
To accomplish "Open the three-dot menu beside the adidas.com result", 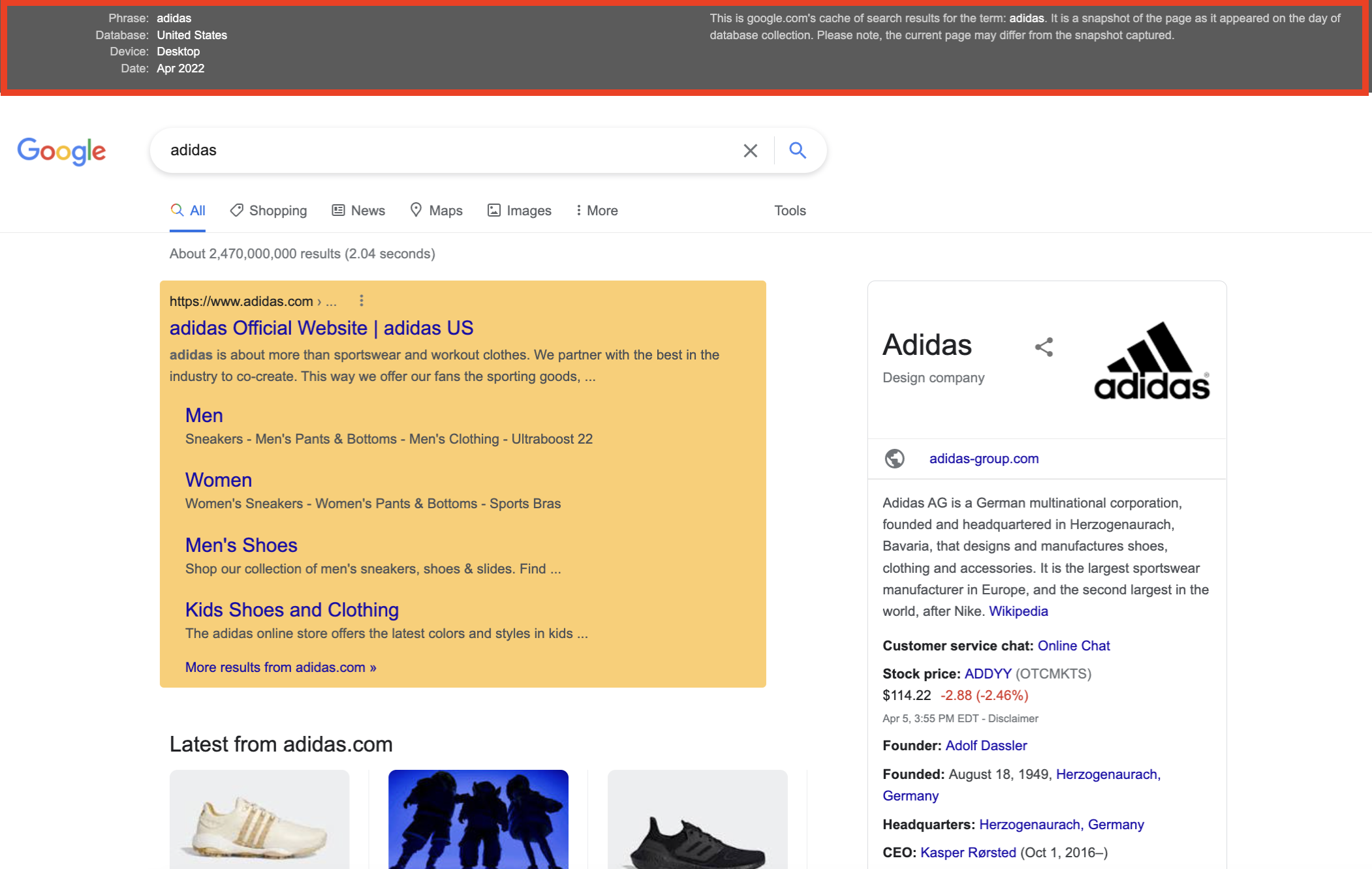I will [361, 301].
